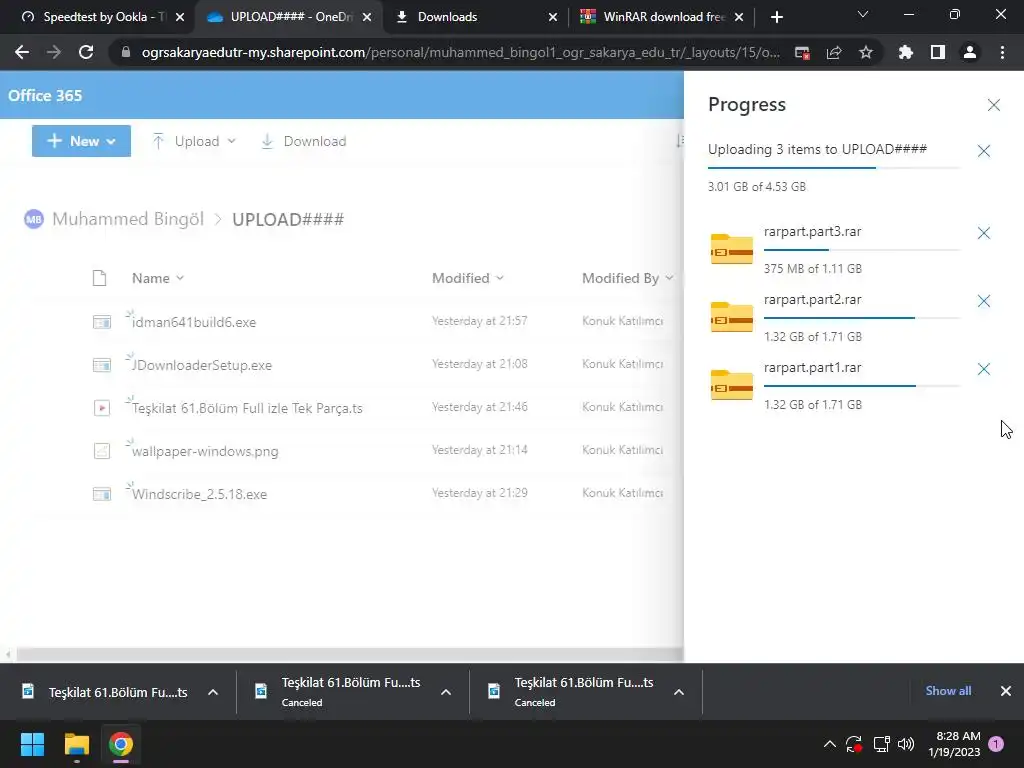Viewport: 1024px width, 768px height.
Task: Cancel uploading all 3 items
Action: click(984, 151)
